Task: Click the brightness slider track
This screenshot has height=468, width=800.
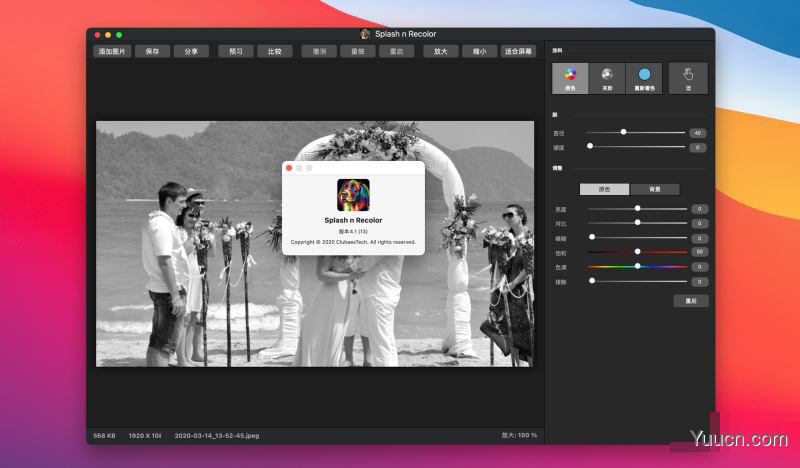Action: (637, 208)
